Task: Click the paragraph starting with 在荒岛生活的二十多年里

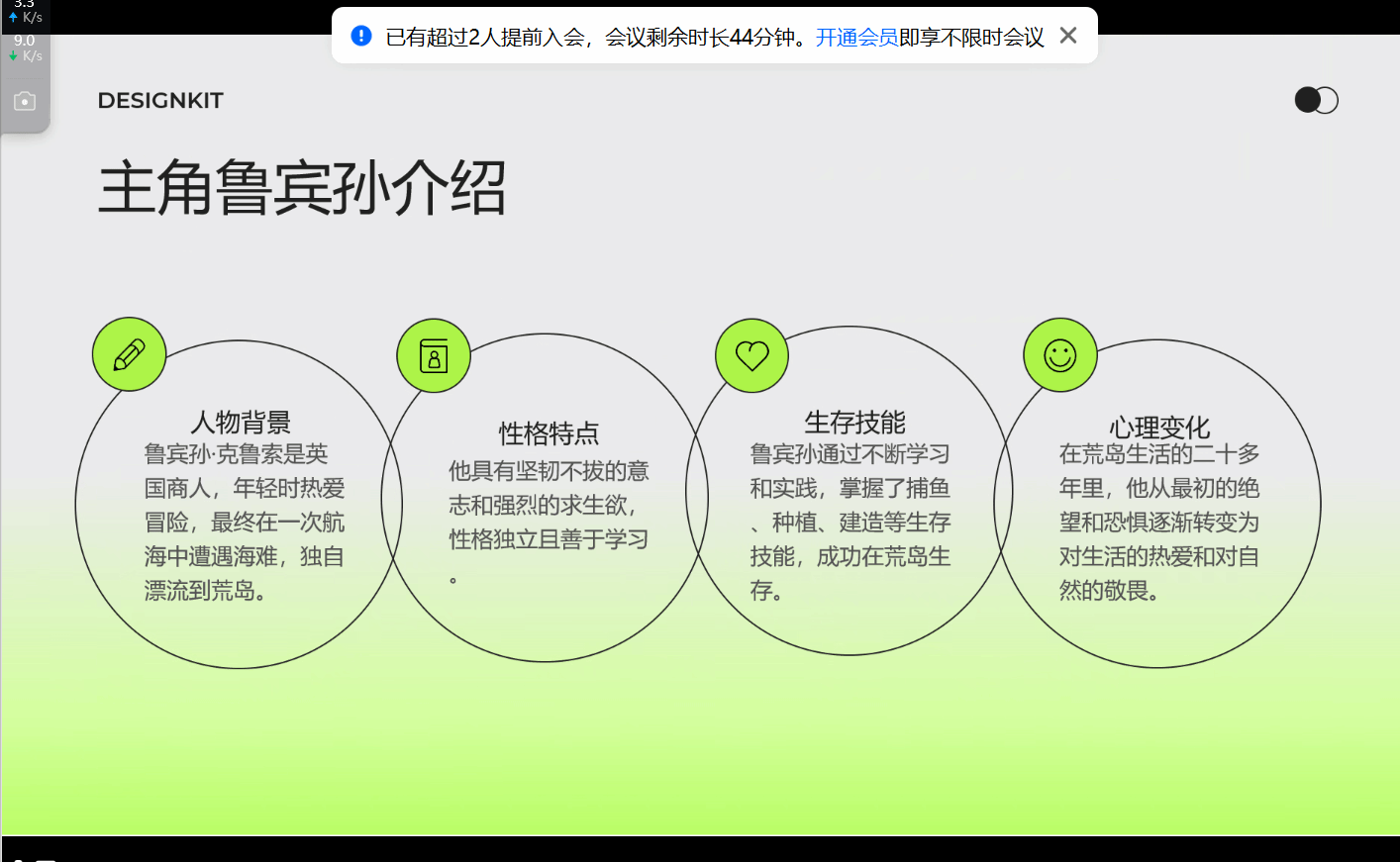Action: pos(1158,523)
